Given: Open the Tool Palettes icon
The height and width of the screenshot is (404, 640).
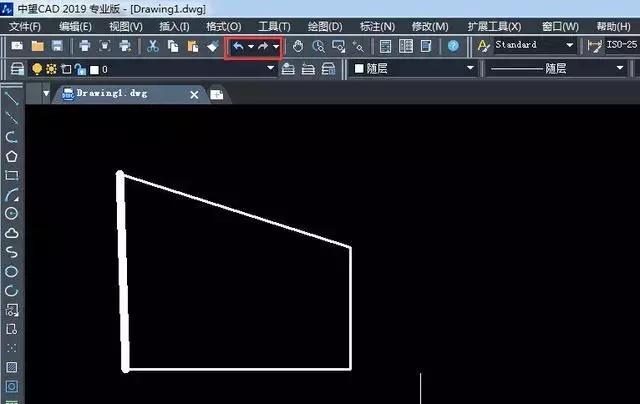Looking at the screenshot, I should coord(426,46).
